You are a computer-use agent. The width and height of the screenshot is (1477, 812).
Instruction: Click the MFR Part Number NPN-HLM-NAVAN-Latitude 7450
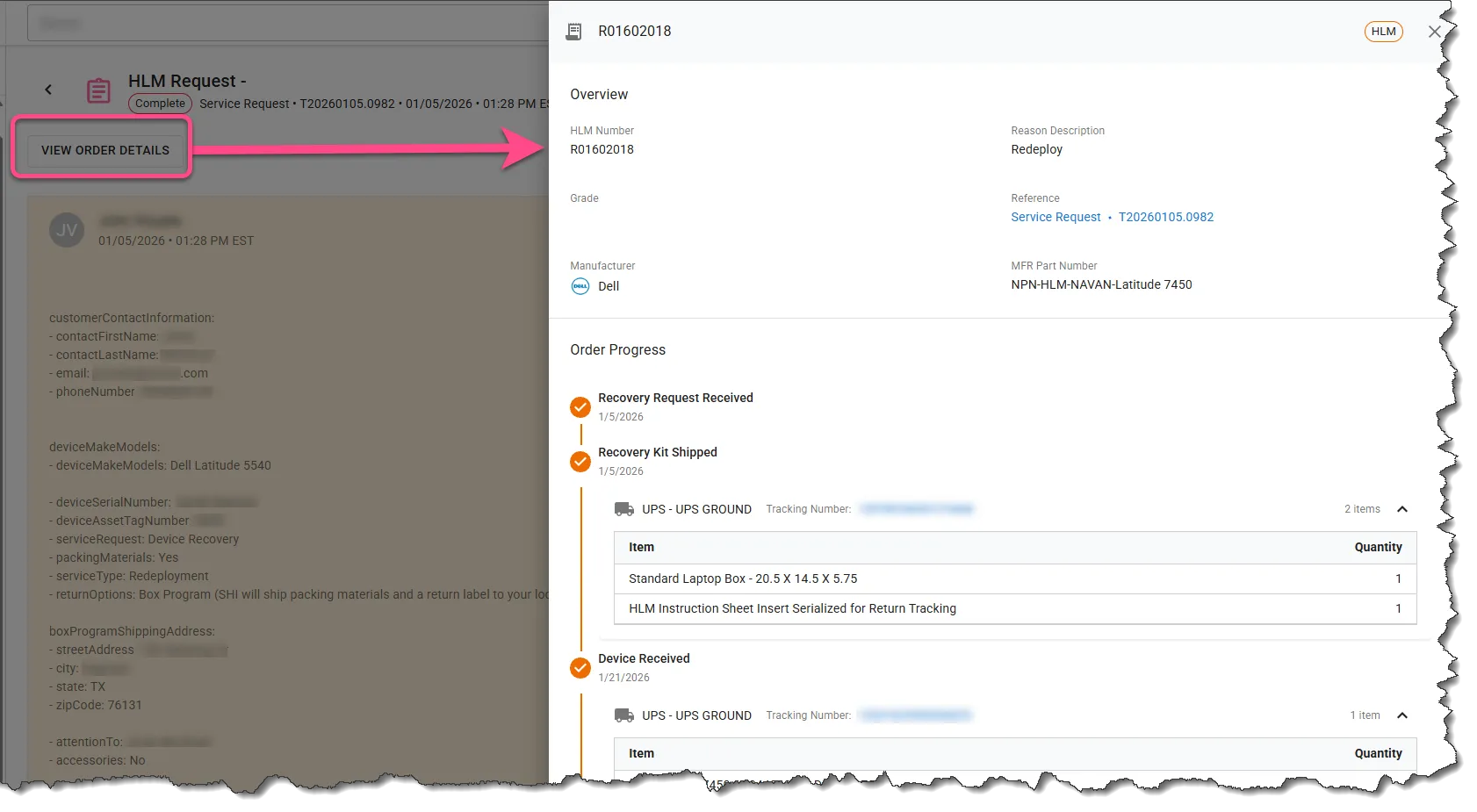[x=1101, y=284]
